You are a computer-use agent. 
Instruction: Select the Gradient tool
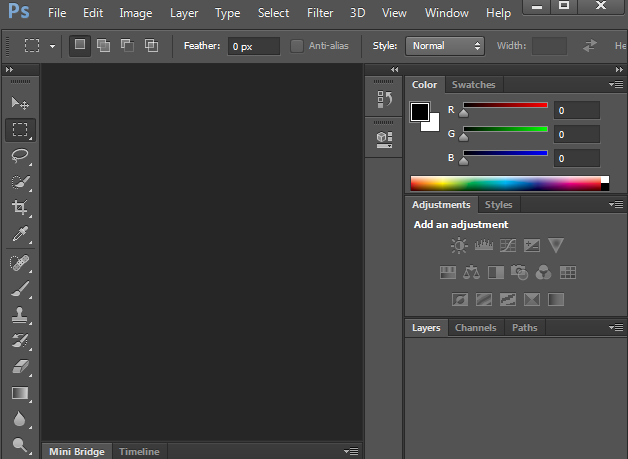coord(20,393)
